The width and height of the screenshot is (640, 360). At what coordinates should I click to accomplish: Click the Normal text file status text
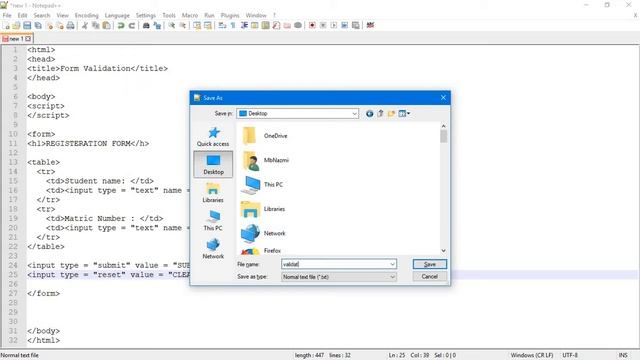coord(20,356)
